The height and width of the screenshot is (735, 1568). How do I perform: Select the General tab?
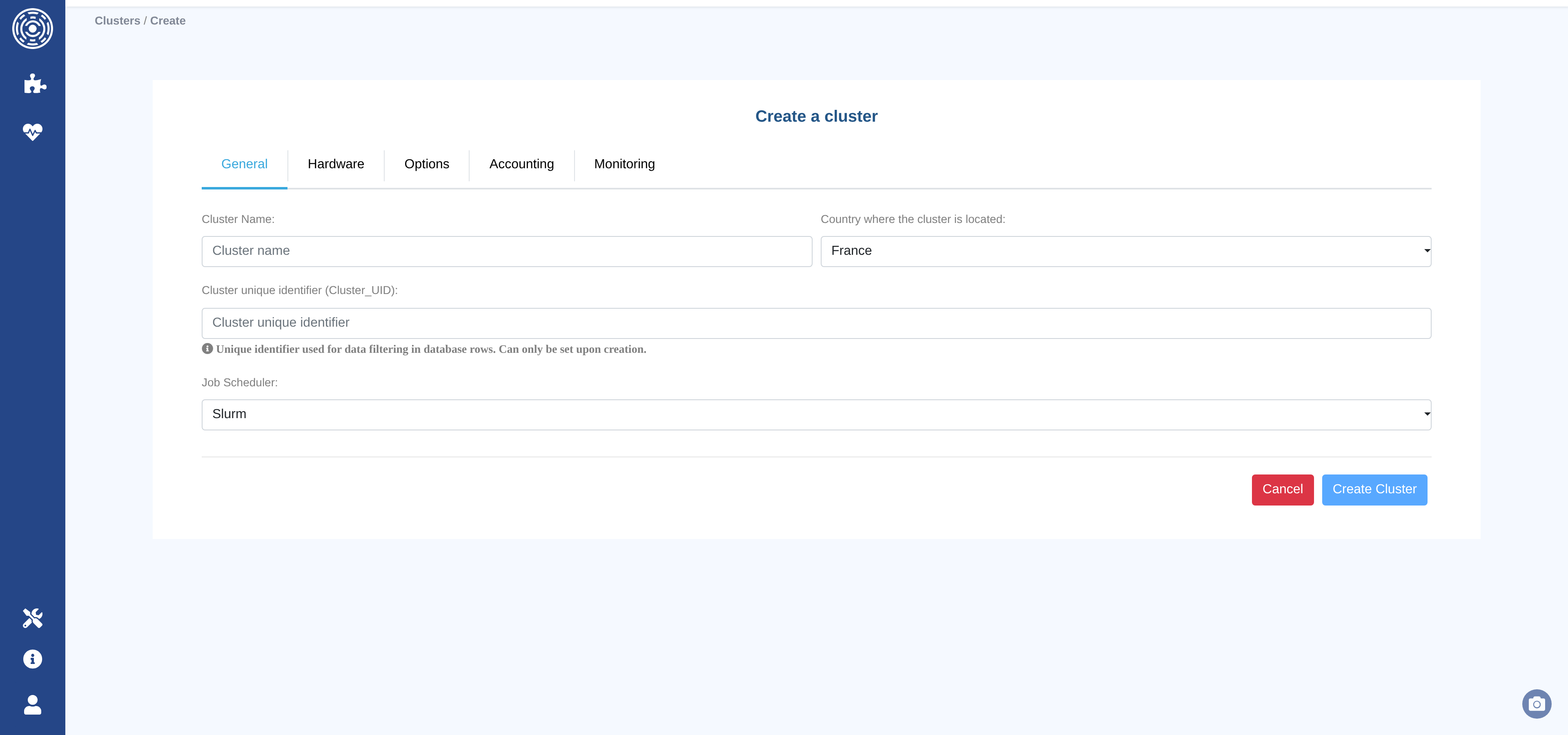point(244,164)
